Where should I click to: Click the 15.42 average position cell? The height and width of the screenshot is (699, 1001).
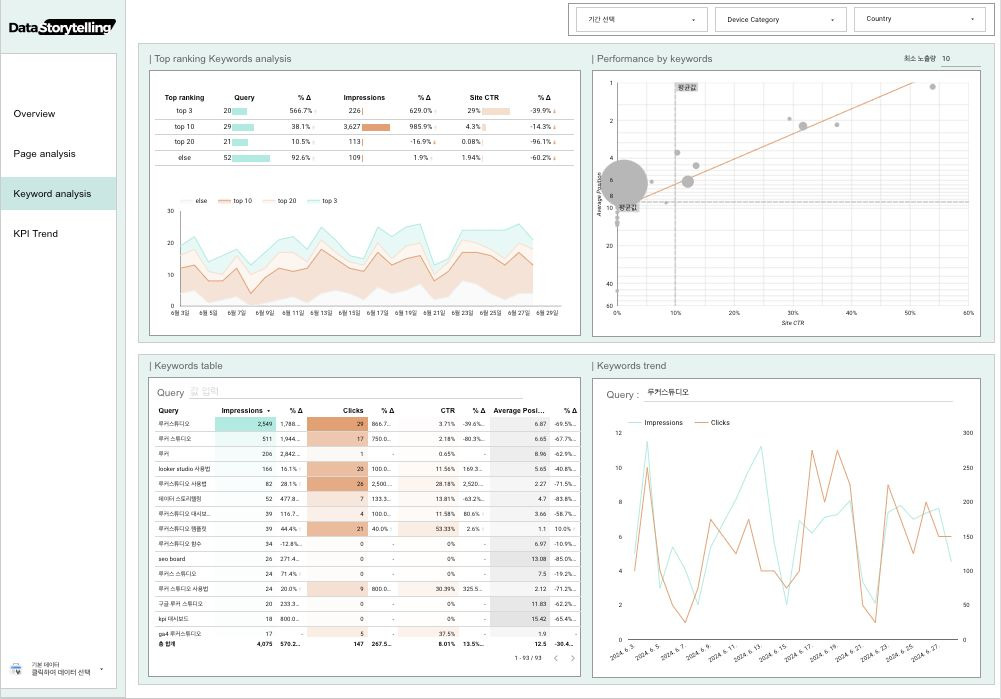(x=520, y=619)
